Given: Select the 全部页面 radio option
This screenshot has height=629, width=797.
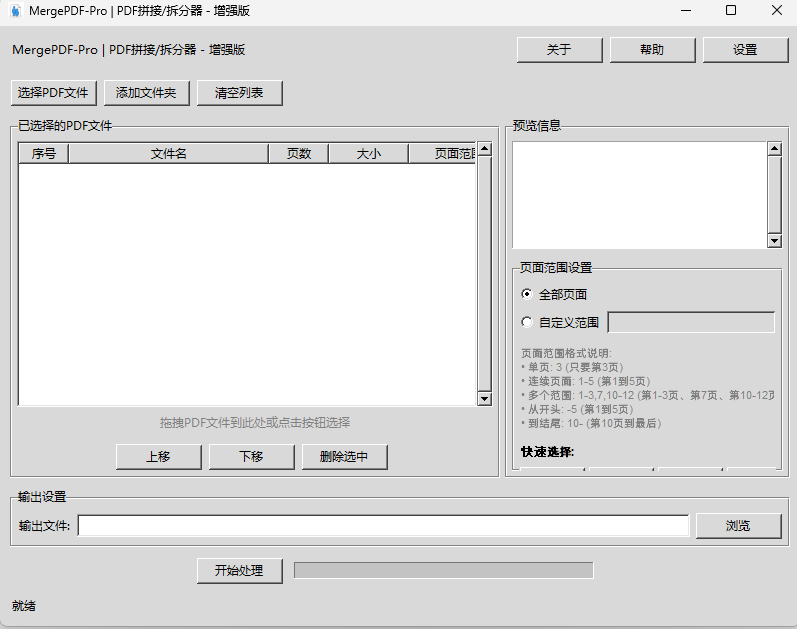Looking at the screenshot, I should pyautogui.click(x=554, y=294).
